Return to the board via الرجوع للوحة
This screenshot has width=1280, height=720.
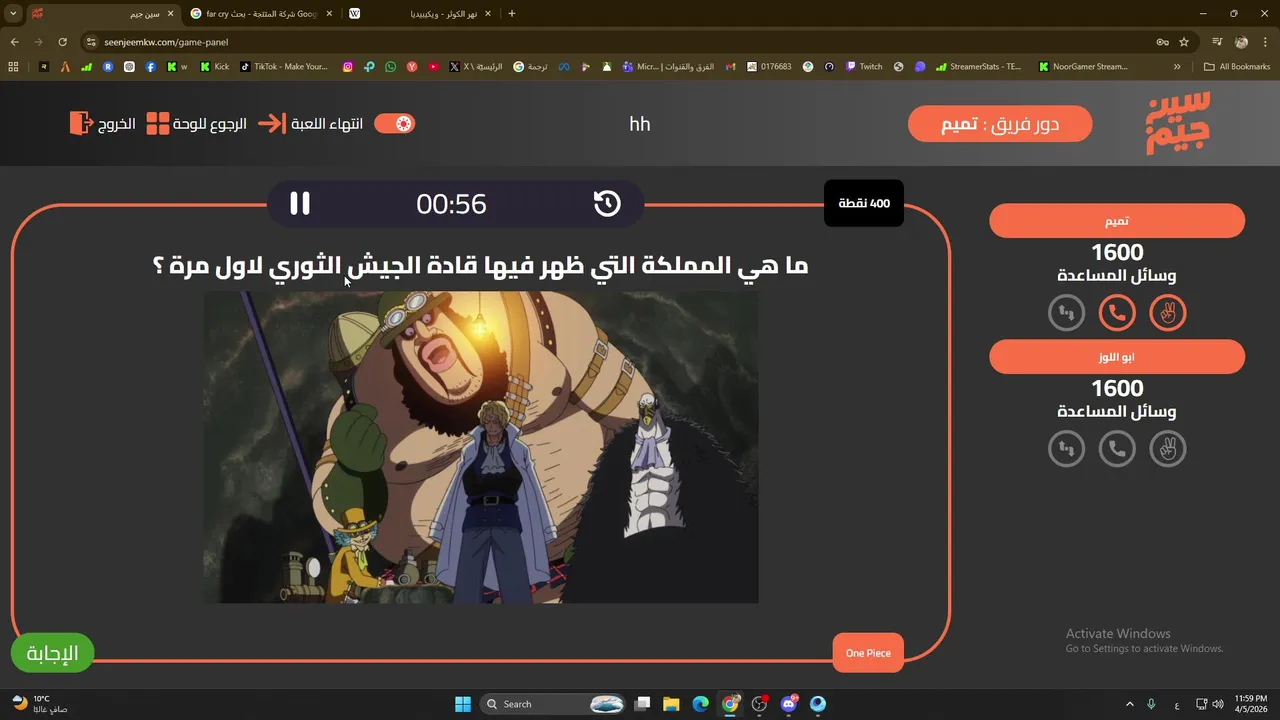[197, 124]
